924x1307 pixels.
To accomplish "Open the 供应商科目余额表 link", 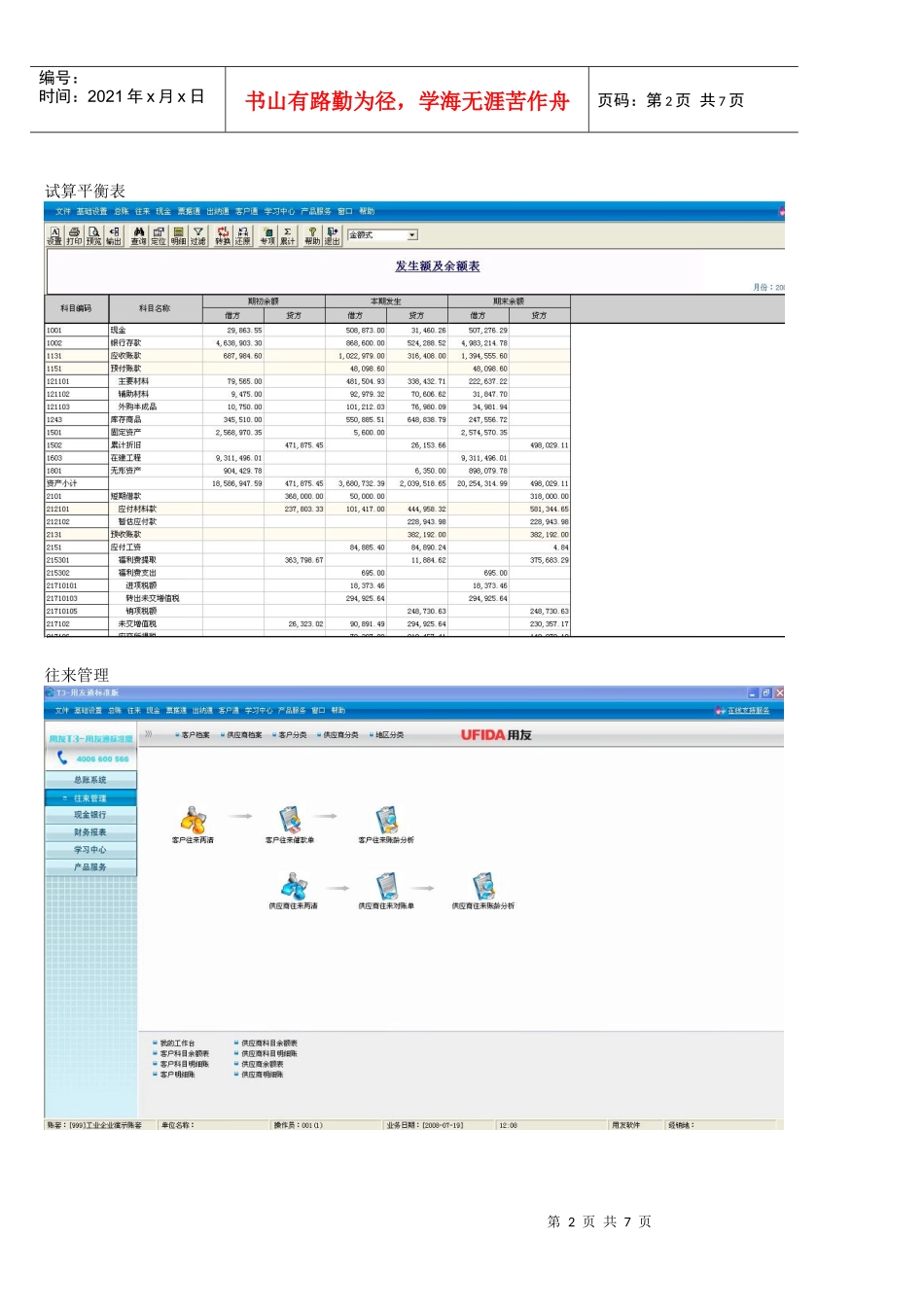I will tap(269, 1043).
